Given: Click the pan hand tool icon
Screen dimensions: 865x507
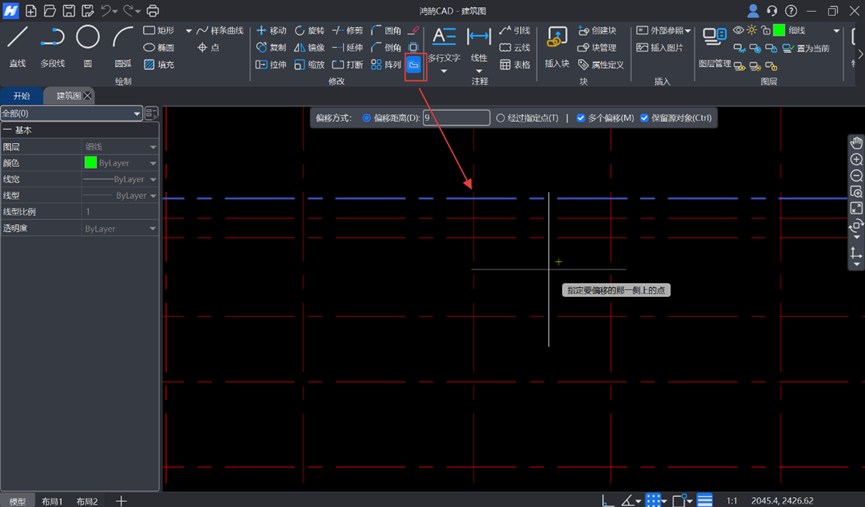Looking at the screenshot, I should [x=856, y=144].
